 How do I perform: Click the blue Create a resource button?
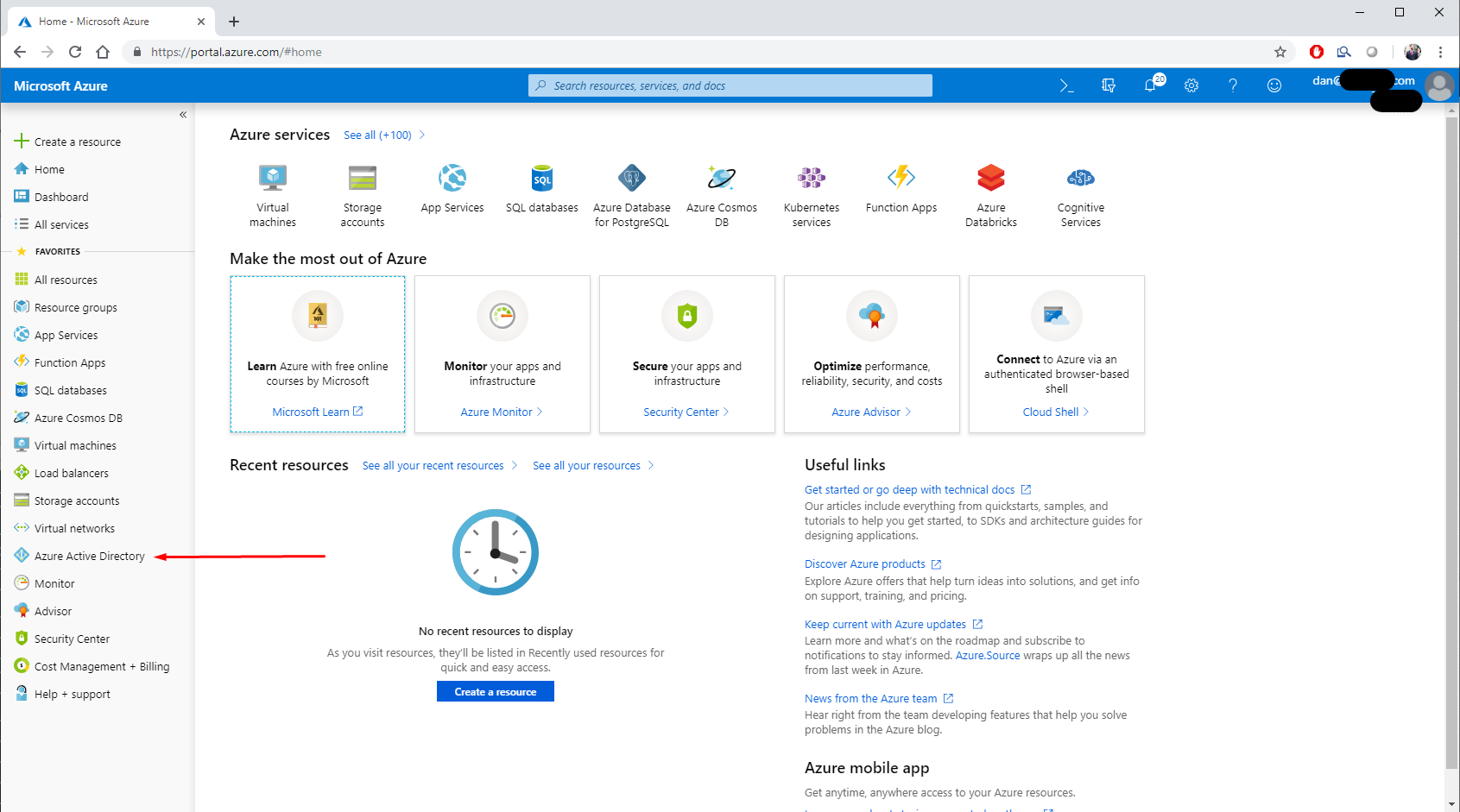(x=496, y=691)
